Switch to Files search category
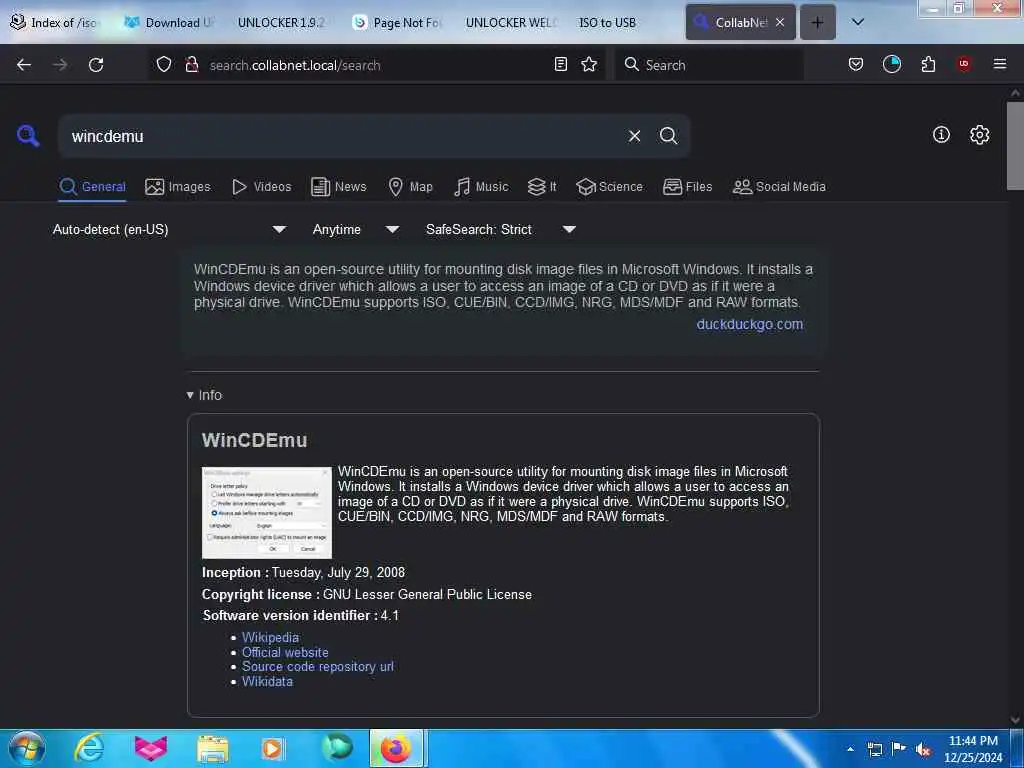Image resolution: width=1024 pixels, height=768 pixels. point(687,187)
